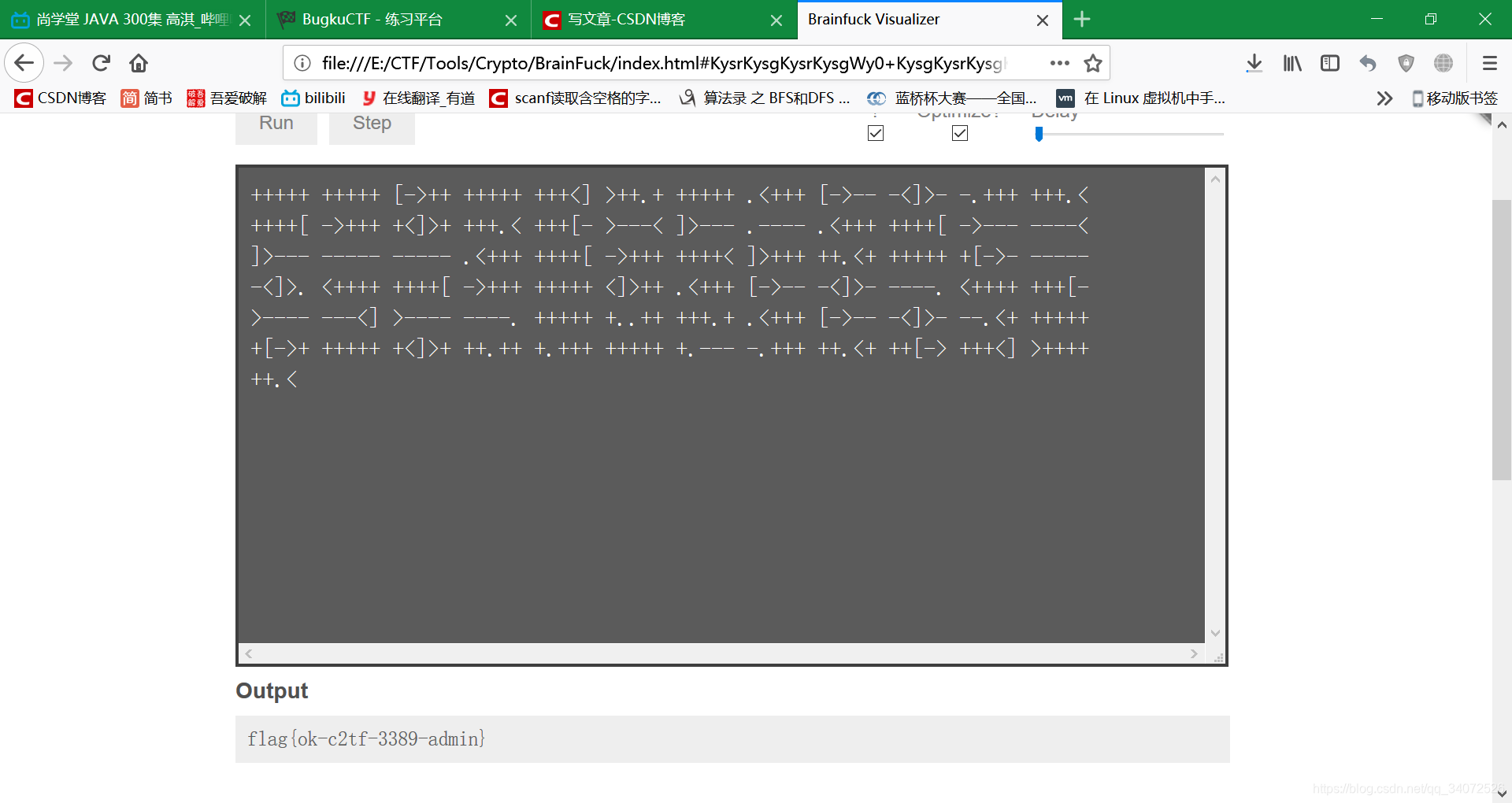Click the code editor scroll-down arrow

pos(1215,633)
